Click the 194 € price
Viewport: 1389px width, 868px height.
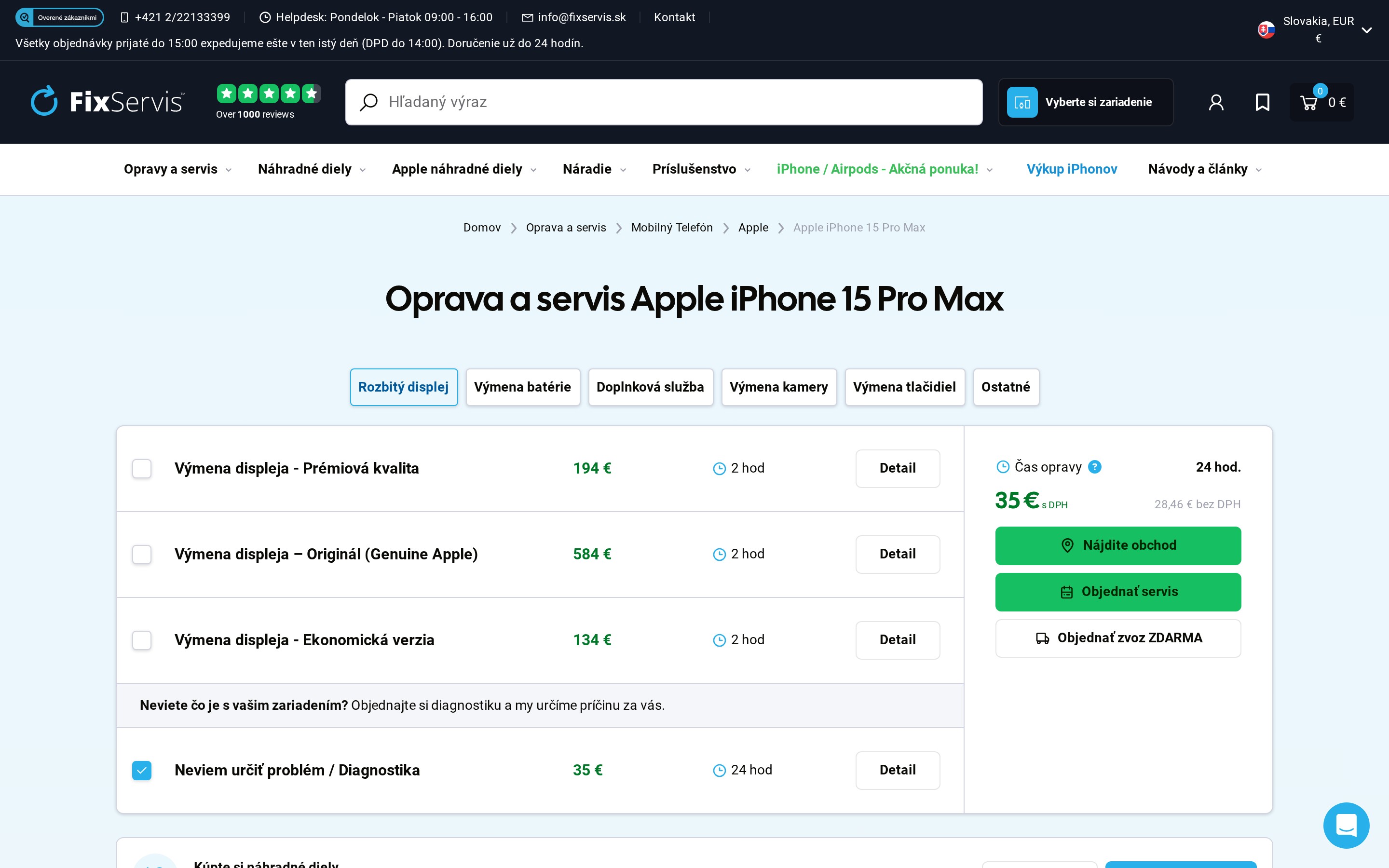[x=592, y=468]
